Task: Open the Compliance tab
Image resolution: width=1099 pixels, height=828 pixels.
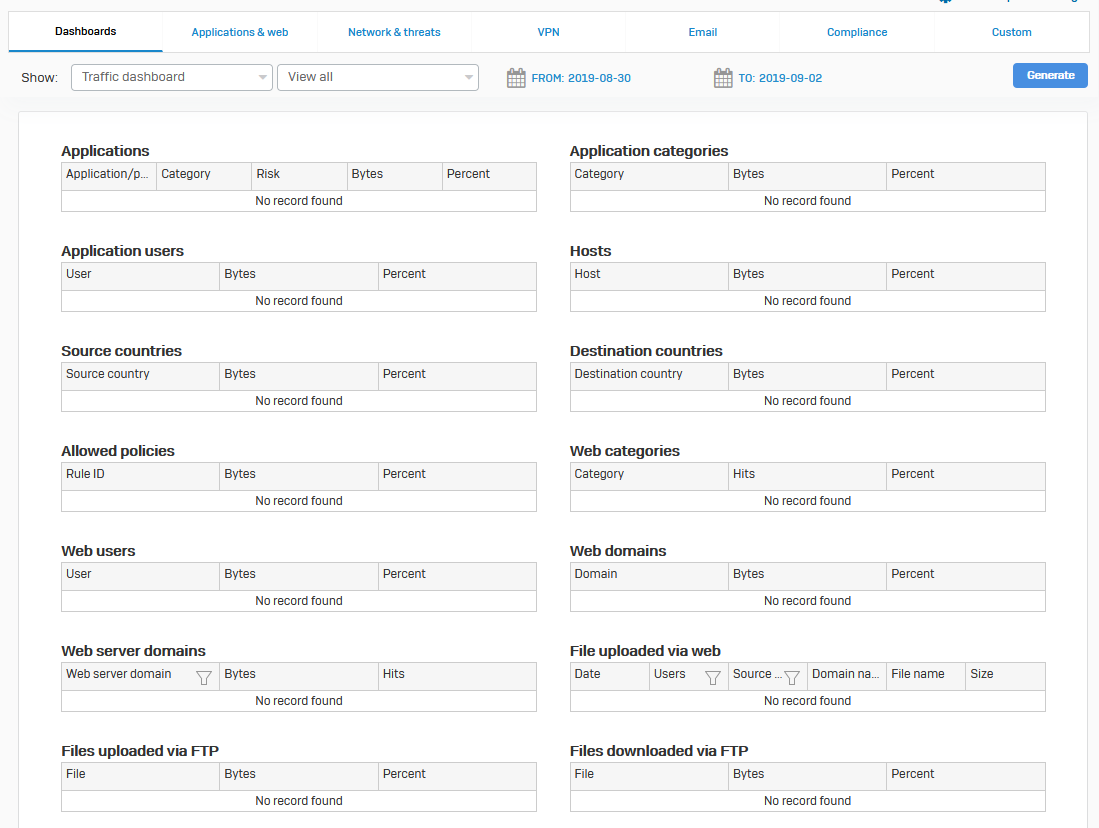Action: click(857, 32)
